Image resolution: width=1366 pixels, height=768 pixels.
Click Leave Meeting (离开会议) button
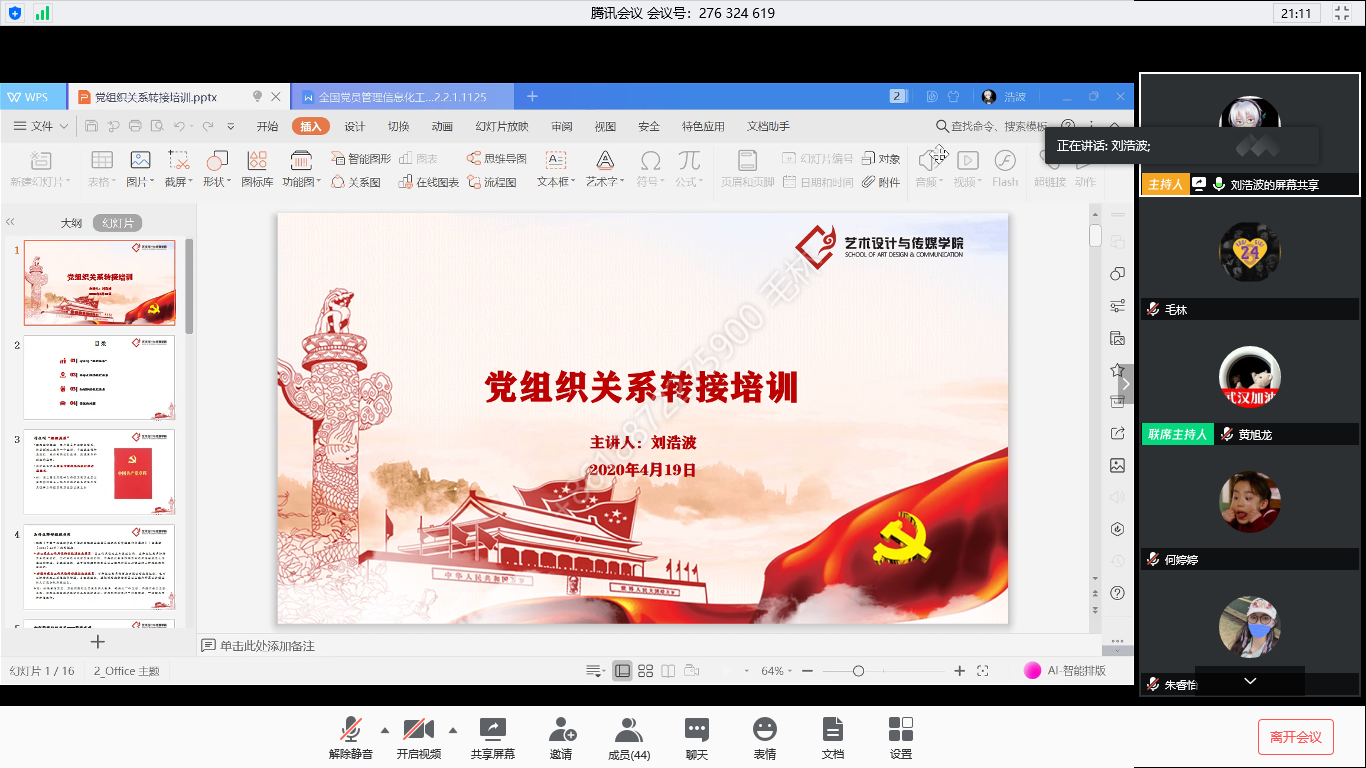pyautogui.click(x=1295, y=737)
